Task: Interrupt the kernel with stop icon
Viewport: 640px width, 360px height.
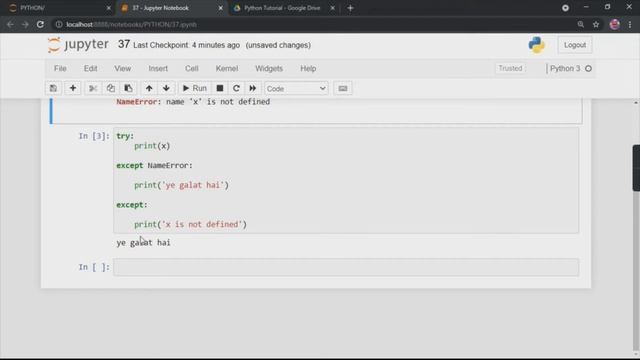Action: 220,88
